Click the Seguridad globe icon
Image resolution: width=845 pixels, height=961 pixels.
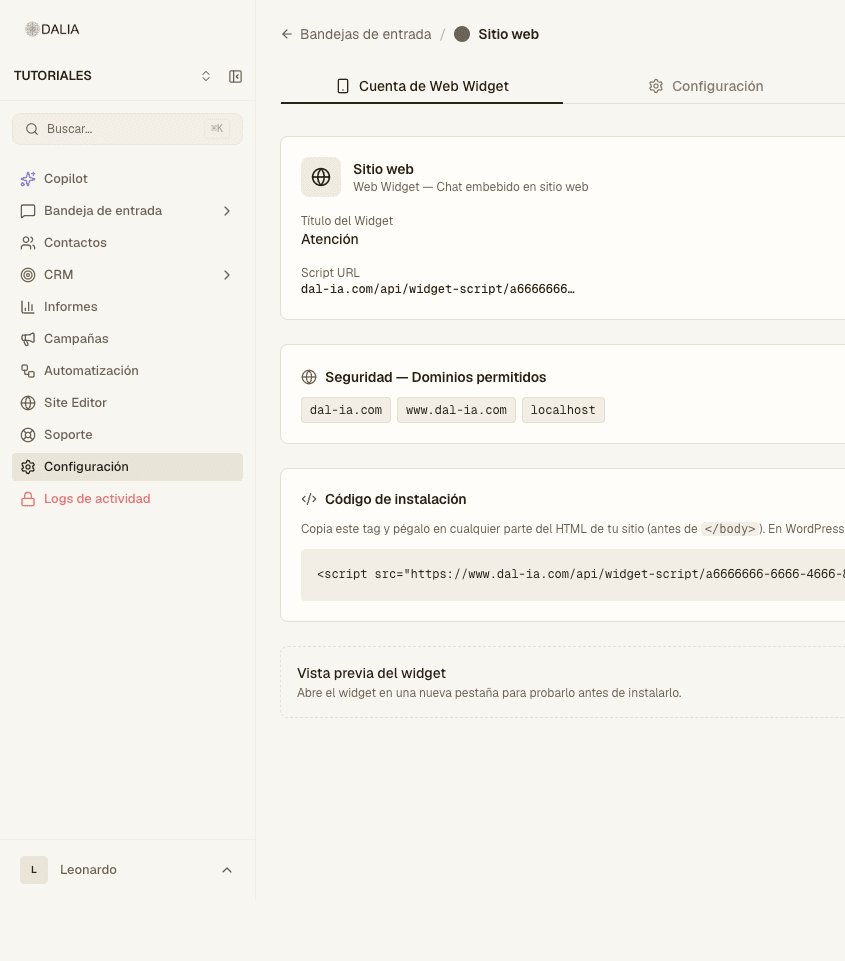(x=309, y=377)
